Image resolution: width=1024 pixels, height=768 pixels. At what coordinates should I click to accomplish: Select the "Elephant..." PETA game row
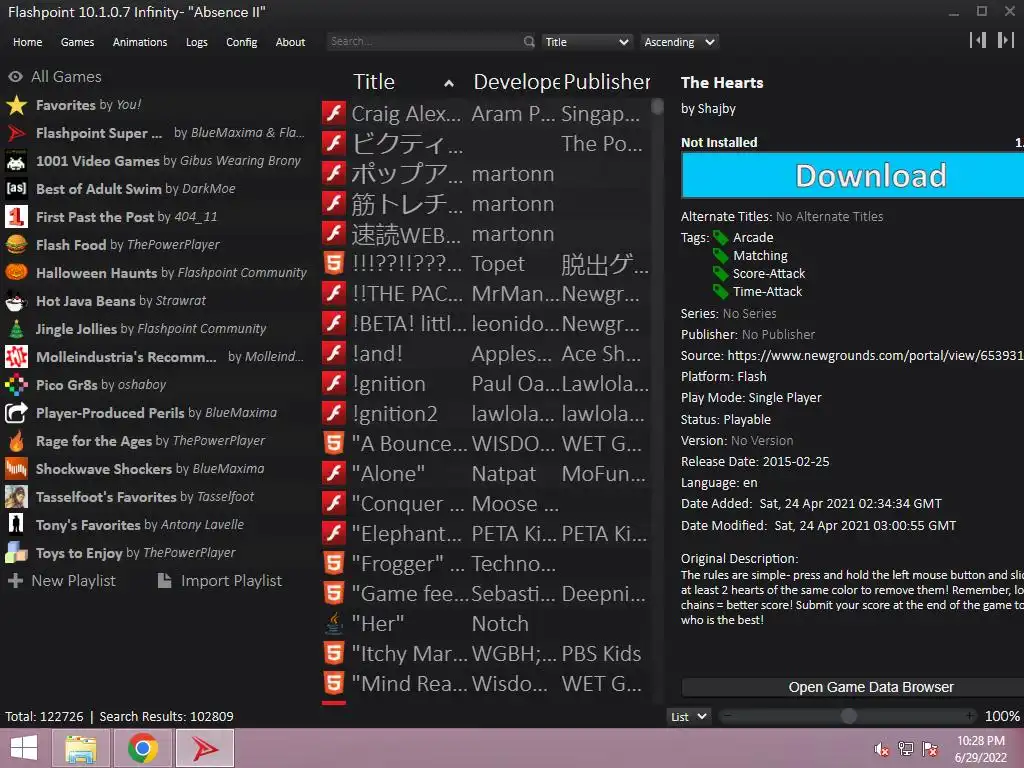click(486, 534)
